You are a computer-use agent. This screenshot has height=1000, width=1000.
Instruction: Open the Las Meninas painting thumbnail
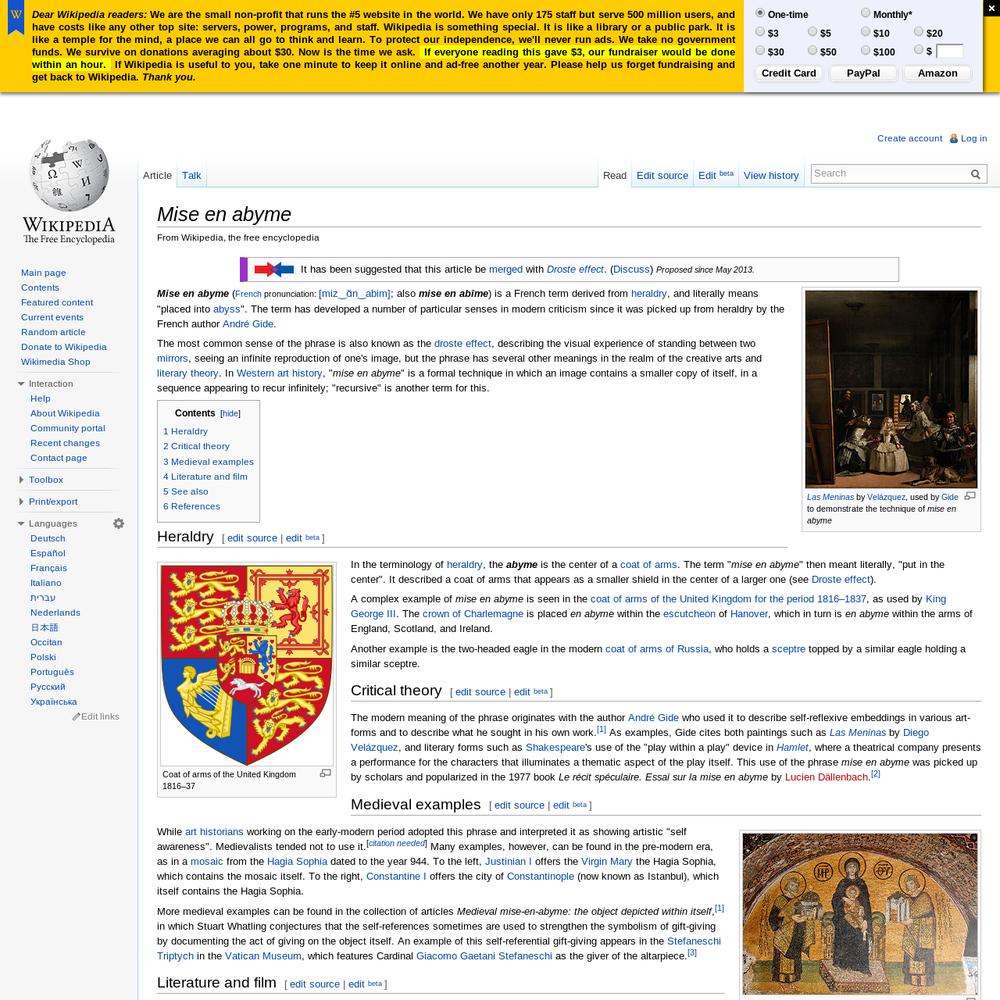(x=891, y=389)
